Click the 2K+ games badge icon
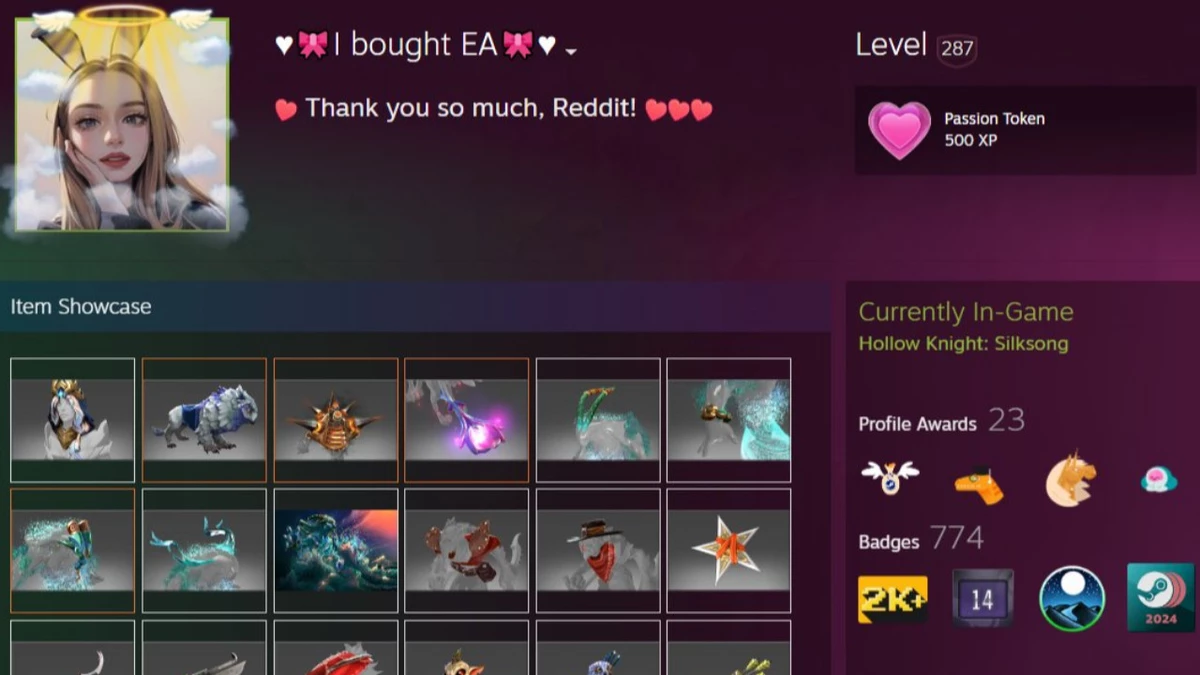The height and width of the screenshot is (675, 1200). click(x=892, y=600)
